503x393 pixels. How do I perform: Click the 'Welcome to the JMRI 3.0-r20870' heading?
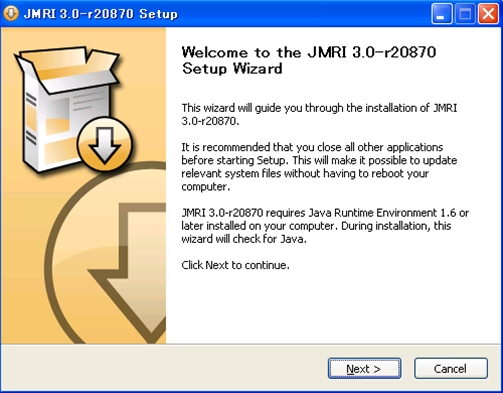(x=309, y=60)
